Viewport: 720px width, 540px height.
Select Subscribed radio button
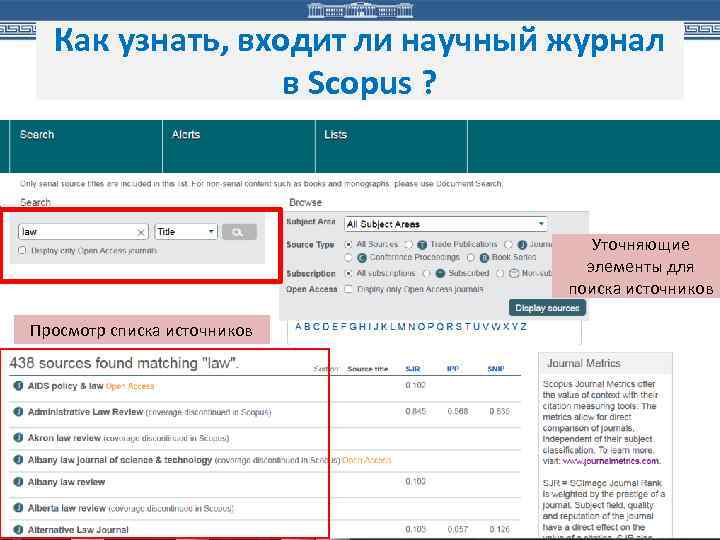click(x=427, y=273)
